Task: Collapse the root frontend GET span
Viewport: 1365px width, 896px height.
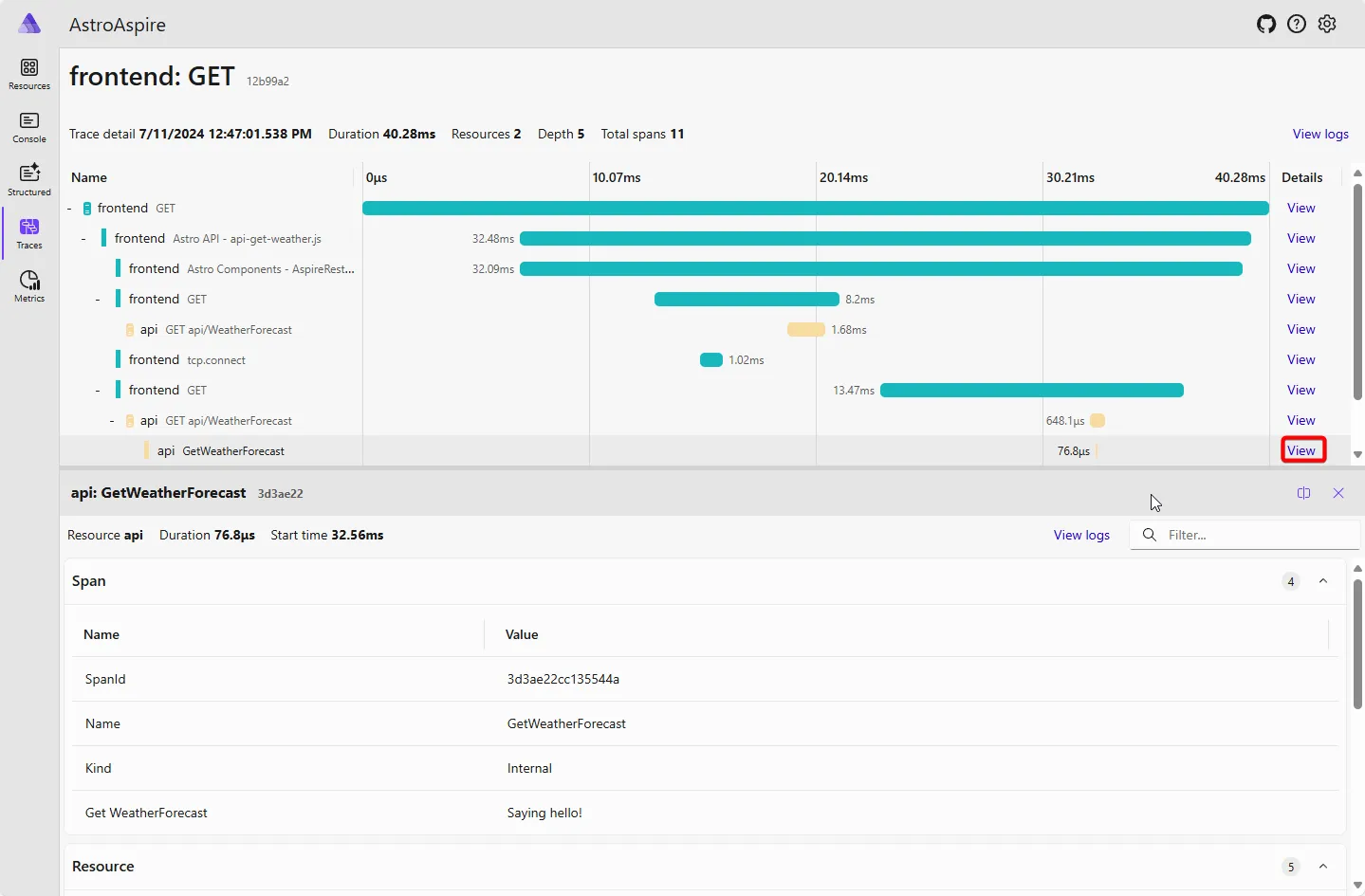Action: (x=69, y=209)
